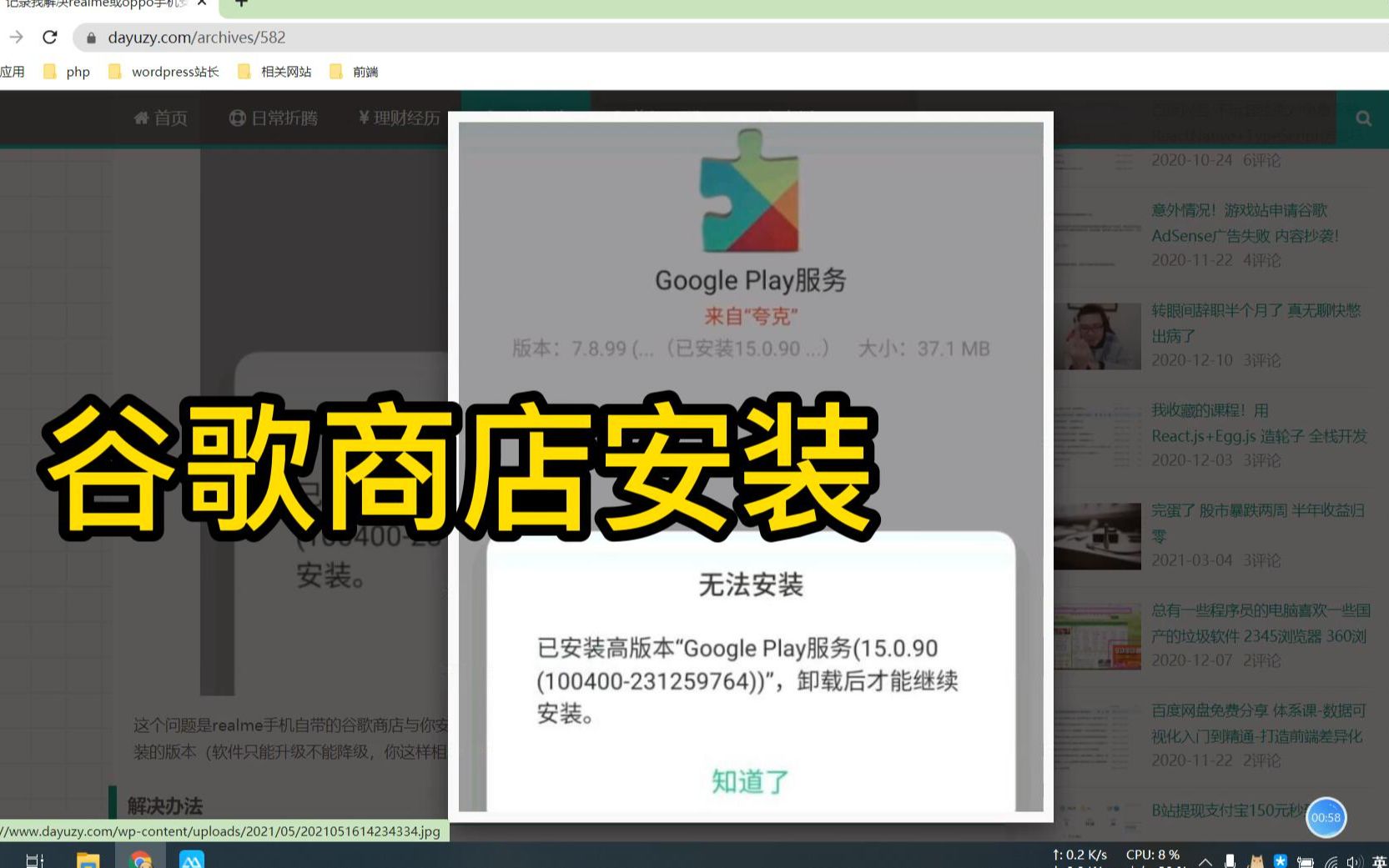This screenshot has width=1389, height=868.
Task: Open the 应用 apps shortcut in the bookmarks bar
Action: coord(12,72)
